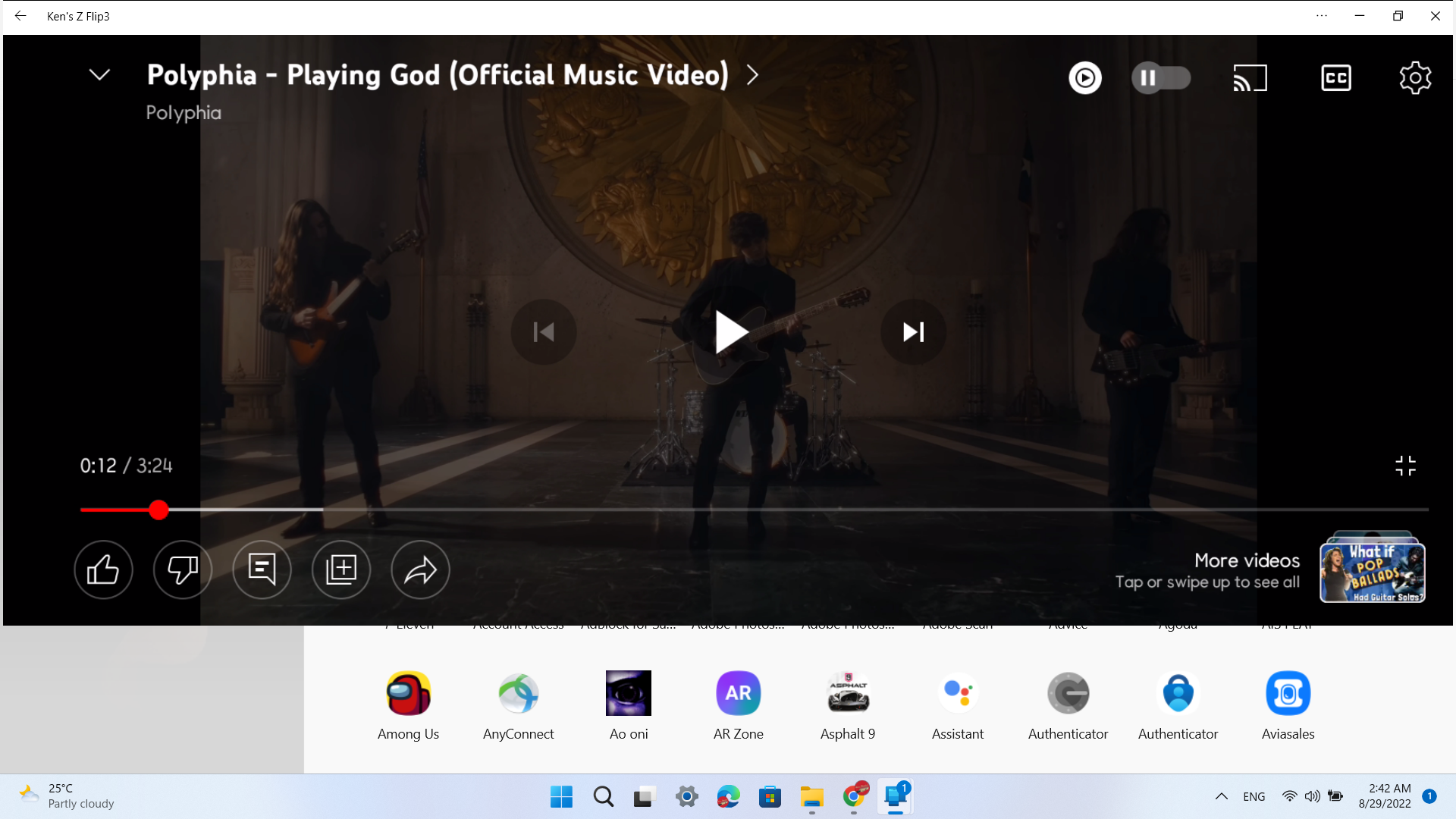Launch Asphalt 9 from the app list
Viewport: 1456px width, 819px height.
click(847, 692)
